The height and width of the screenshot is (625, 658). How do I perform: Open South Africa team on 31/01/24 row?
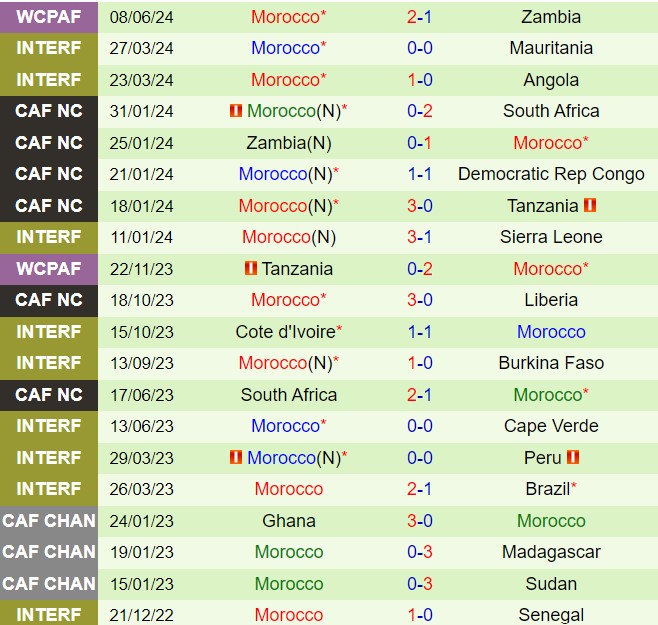(551, 111)
